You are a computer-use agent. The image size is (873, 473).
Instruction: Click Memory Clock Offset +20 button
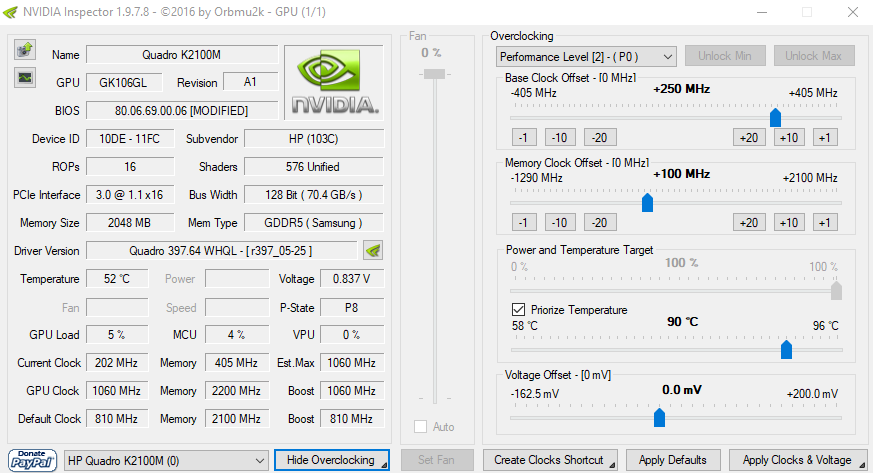coord(749,223)
